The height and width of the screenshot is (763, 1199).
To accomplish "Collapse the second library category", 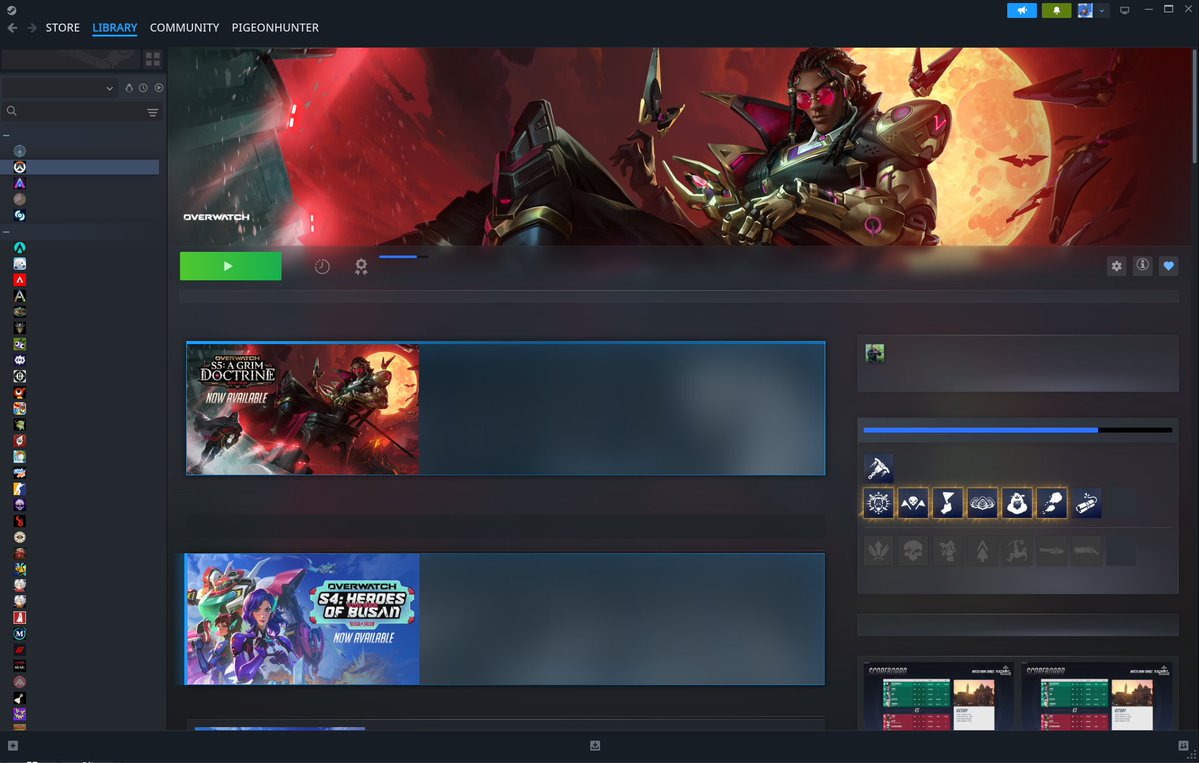I will point(6,232).
